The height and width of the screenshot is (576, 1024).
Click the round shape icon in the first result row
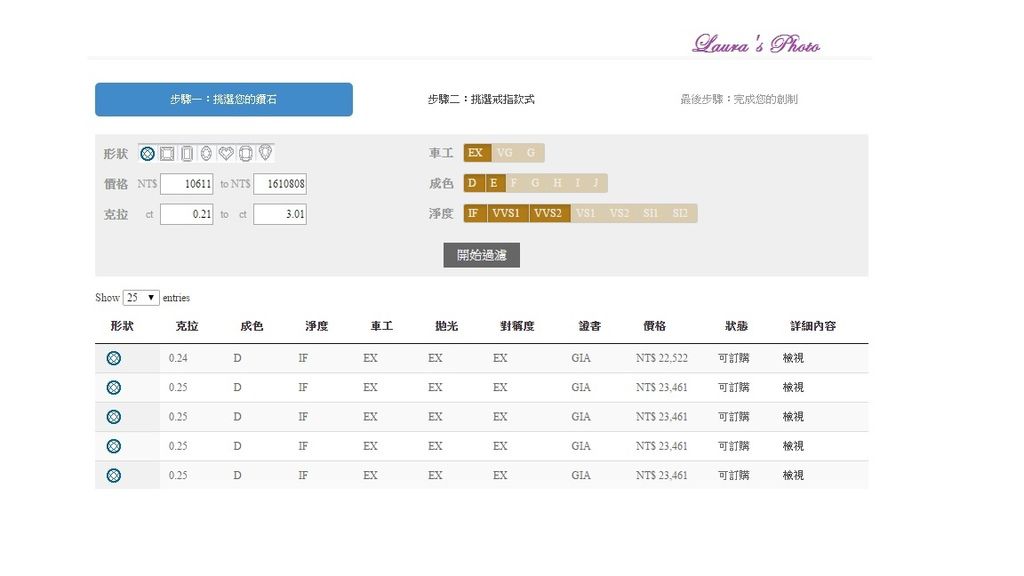point(113,358)
